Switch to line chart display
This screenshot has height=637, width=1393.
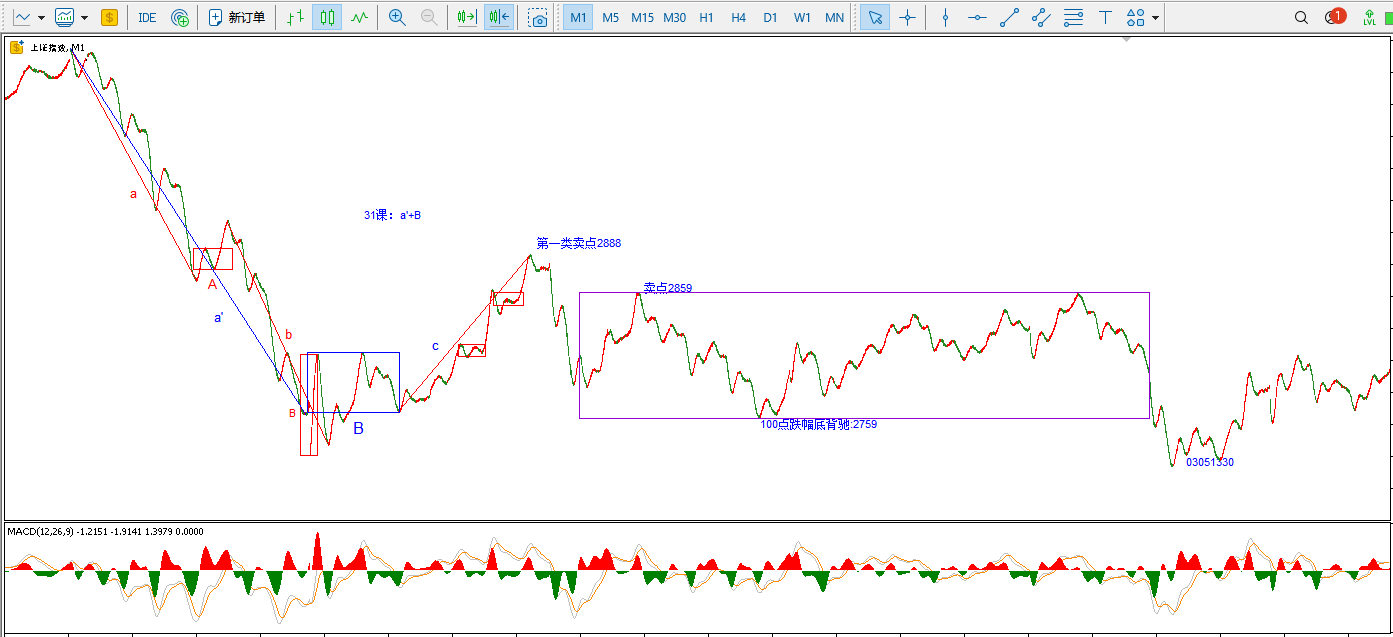click(359, 17)
